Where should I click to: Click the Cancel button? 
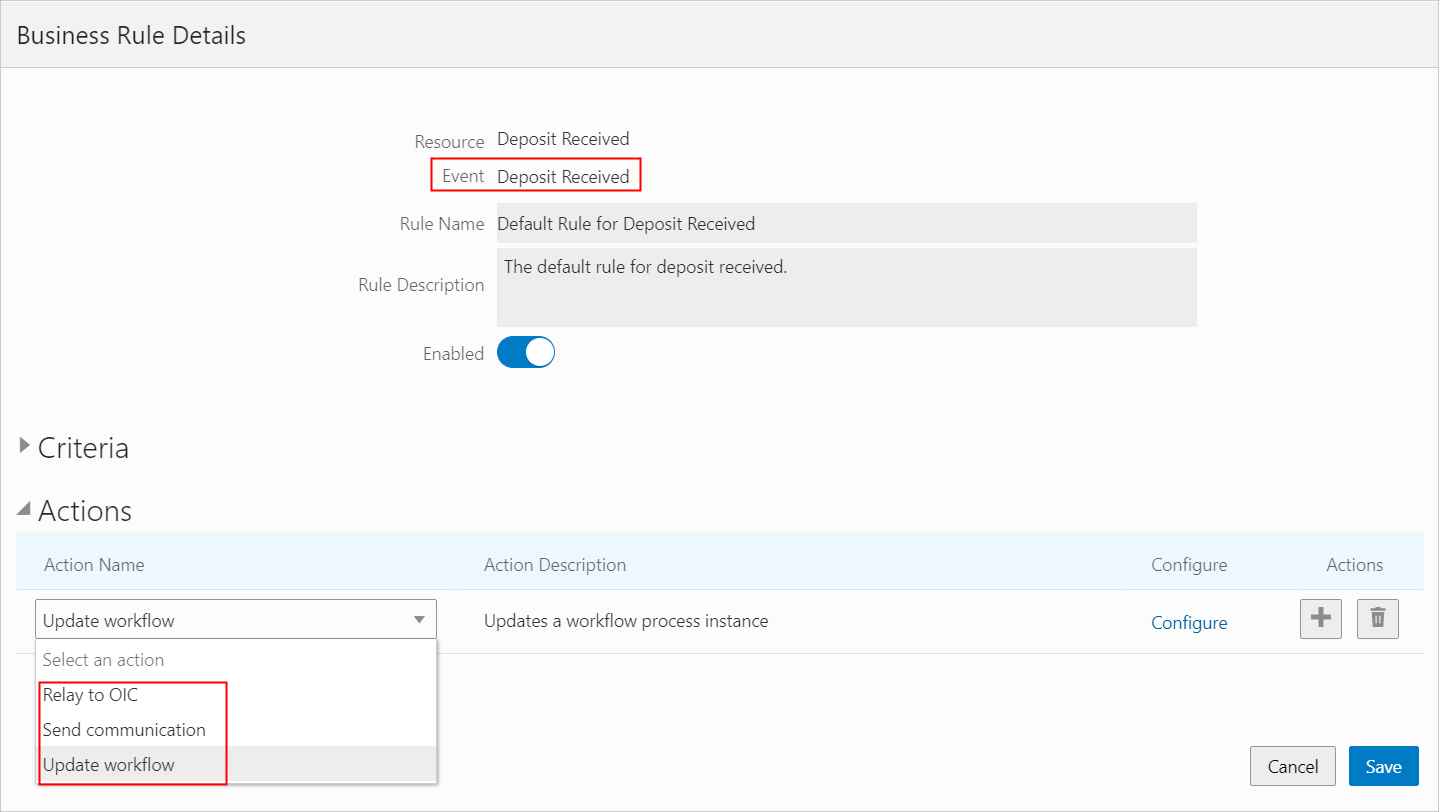tap(1292, 767)
